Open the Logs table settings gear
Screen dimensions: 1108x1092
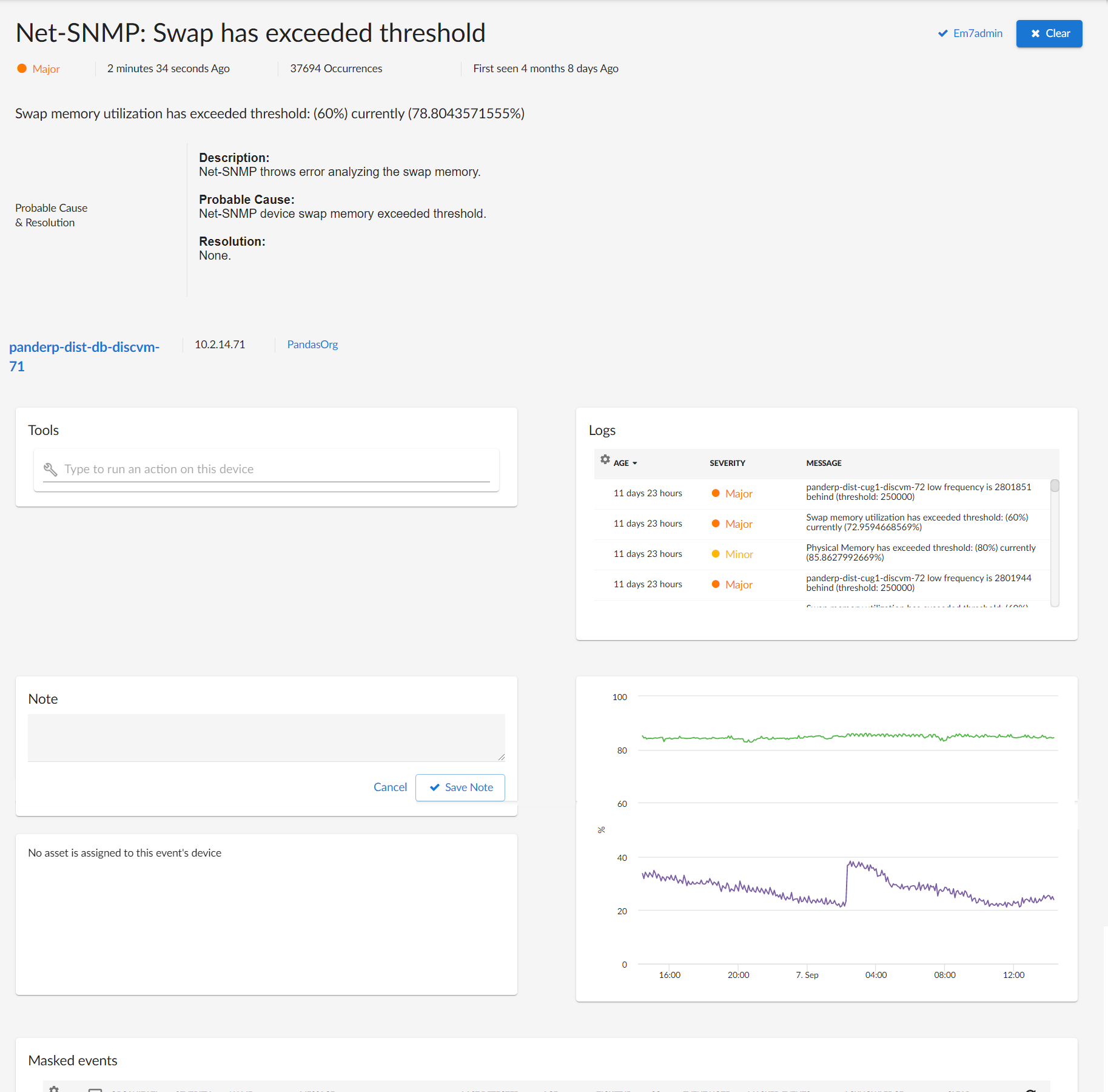pyautogui.click(x=605, y=460)
